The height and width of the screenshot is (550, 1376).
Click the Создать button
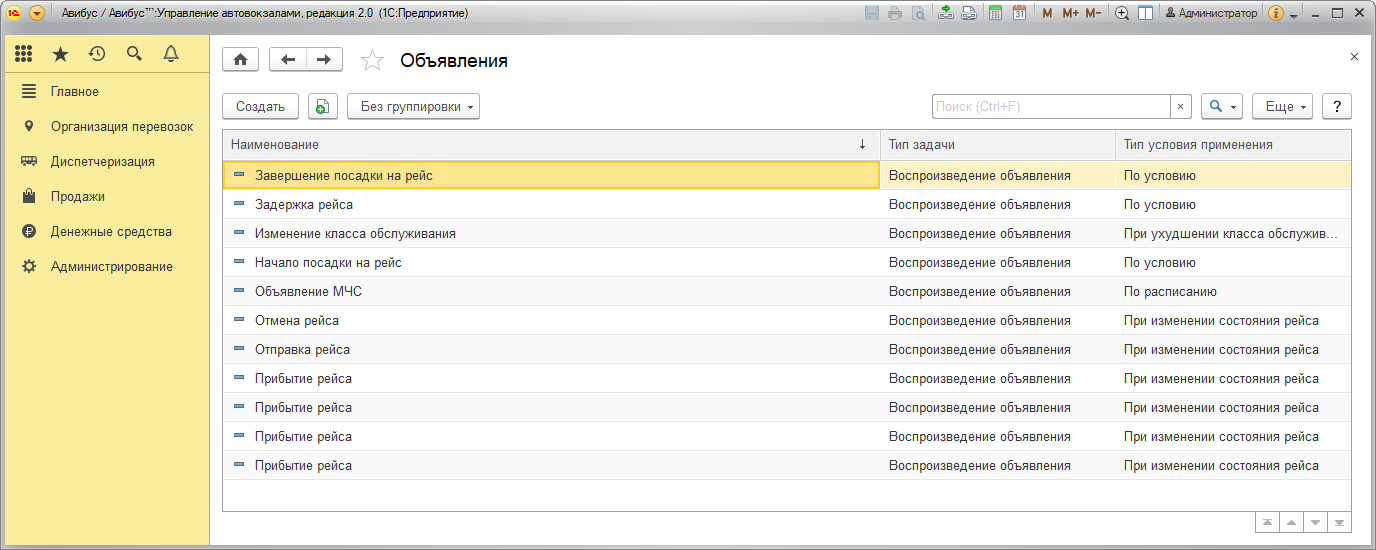pos(260,107)
